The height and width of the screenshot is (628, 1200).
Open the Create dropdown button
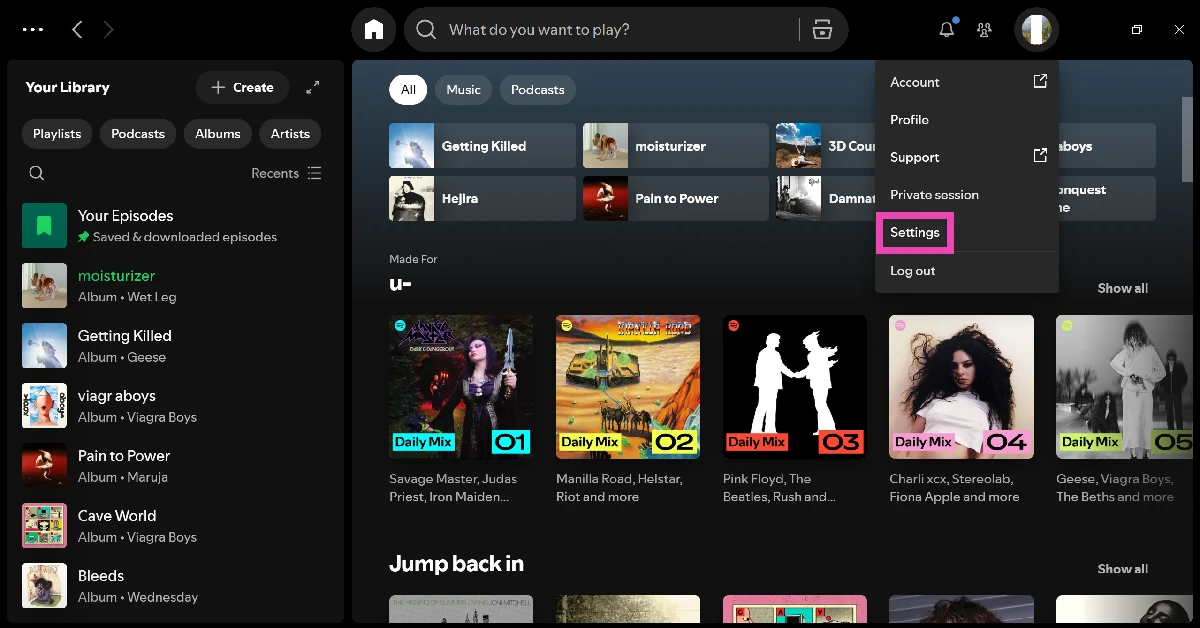click(242, 88)
